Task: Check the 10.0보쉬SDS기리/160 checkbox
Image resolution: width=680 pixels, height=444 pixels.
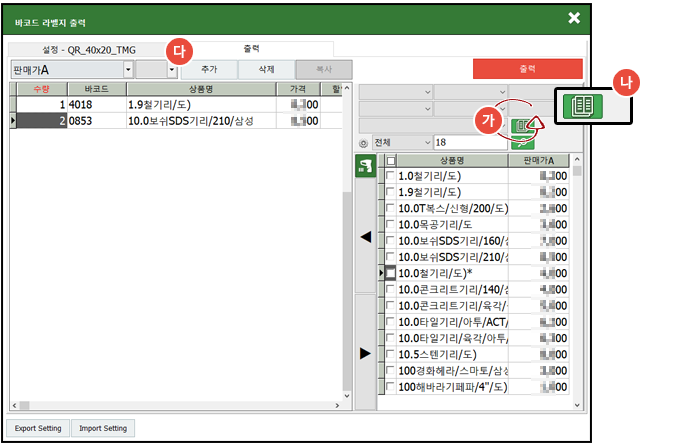Action: [390, 240]
